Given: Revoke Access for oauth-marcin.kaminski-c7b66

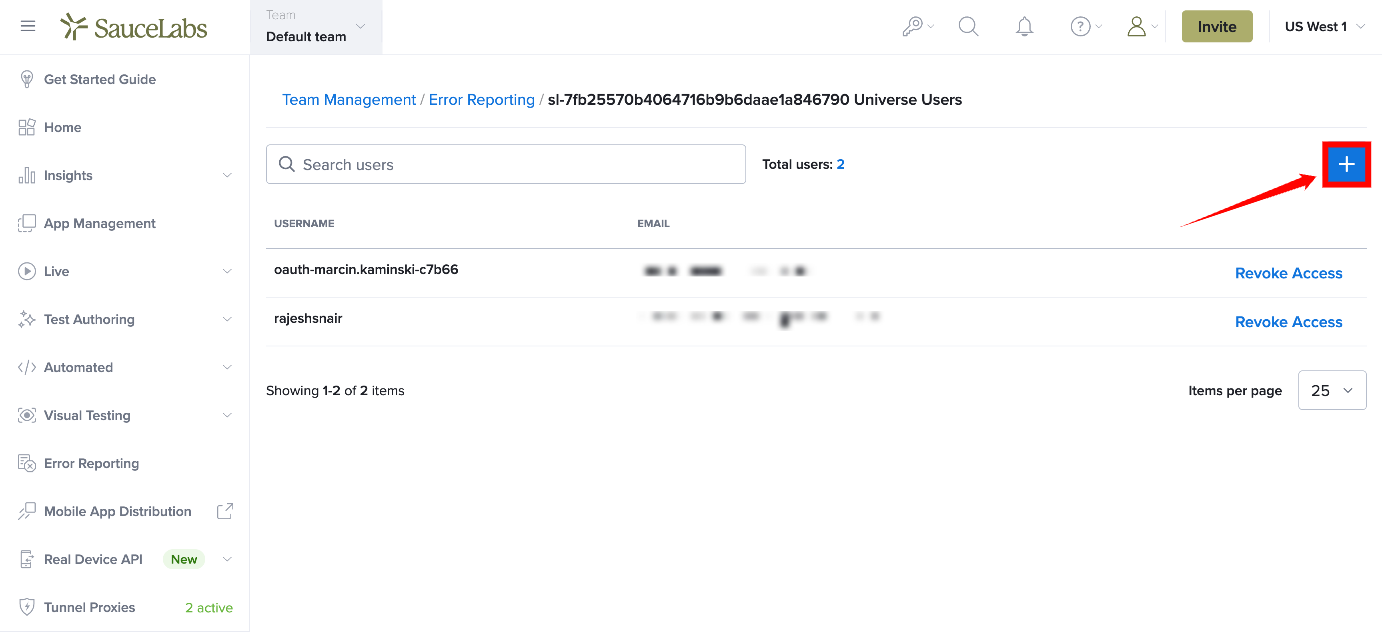Looking at the screenshot, I should coord(1288,273).
